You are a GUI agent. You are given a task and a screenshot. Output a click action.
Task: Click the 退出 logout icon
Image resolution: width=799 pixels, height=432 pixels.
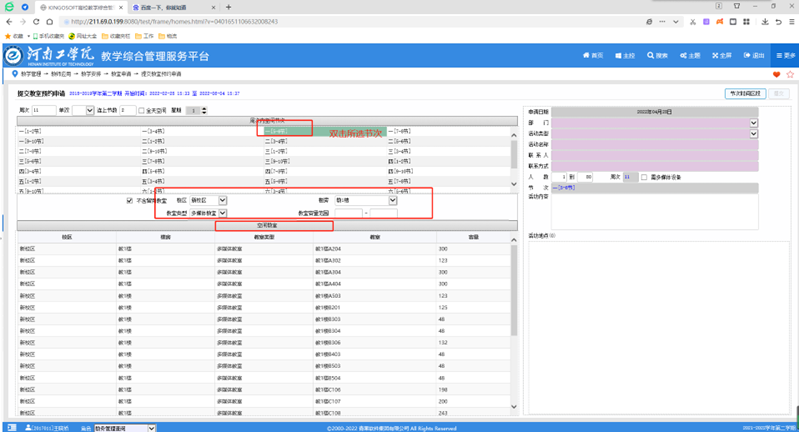[753, 56]
